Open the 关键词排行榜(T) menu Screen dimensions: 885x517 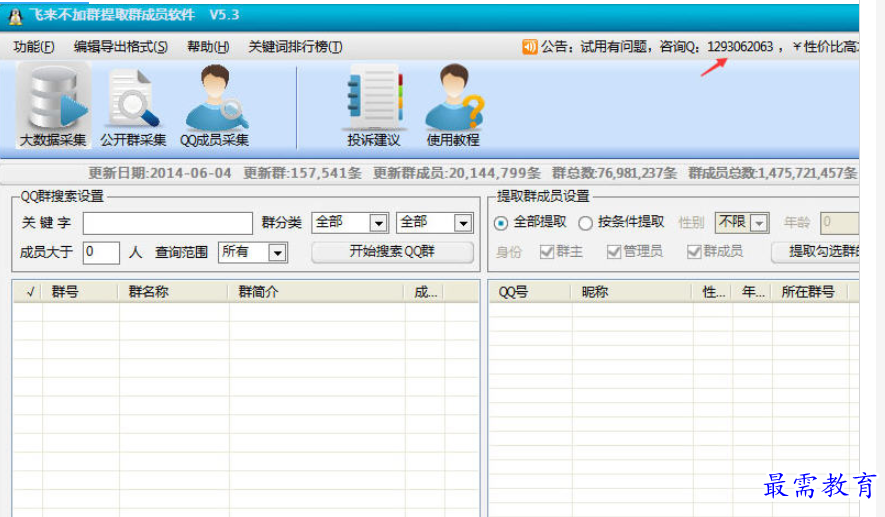295,47
